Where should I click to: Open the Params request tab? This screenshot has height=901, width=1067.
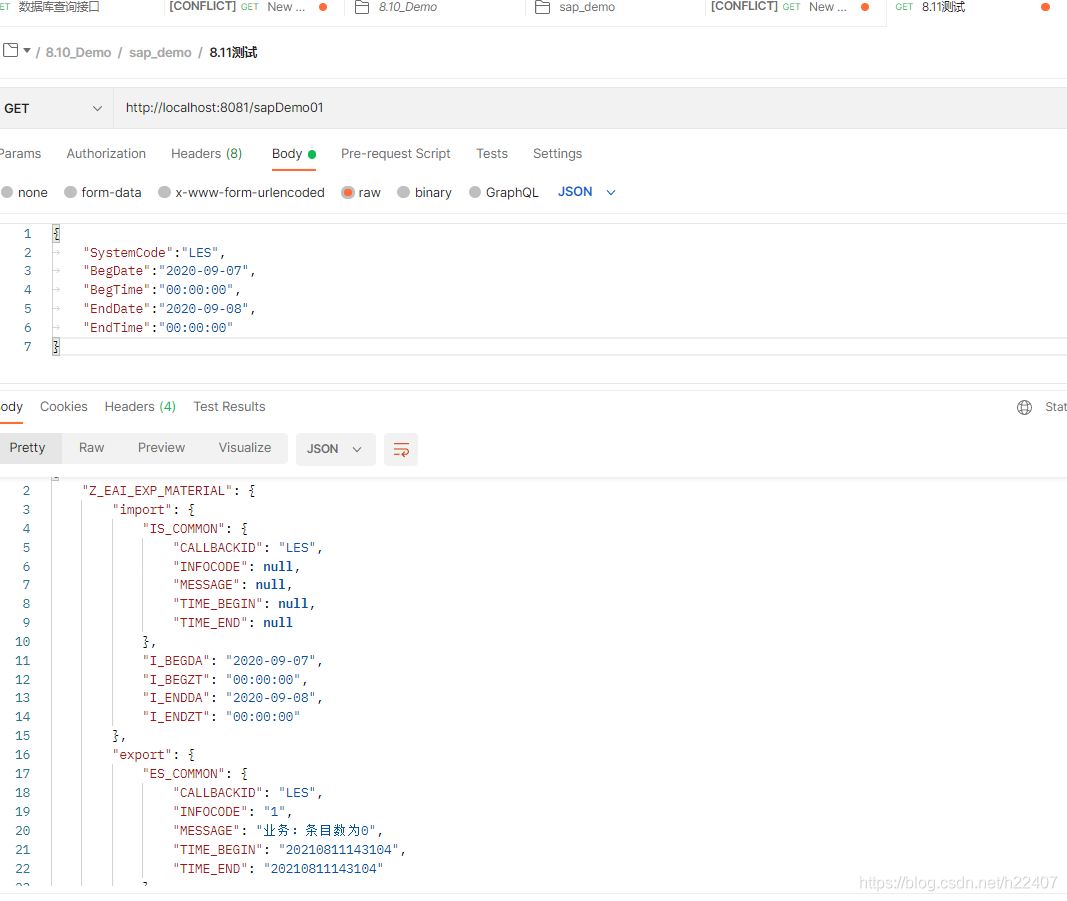(20, 154)
